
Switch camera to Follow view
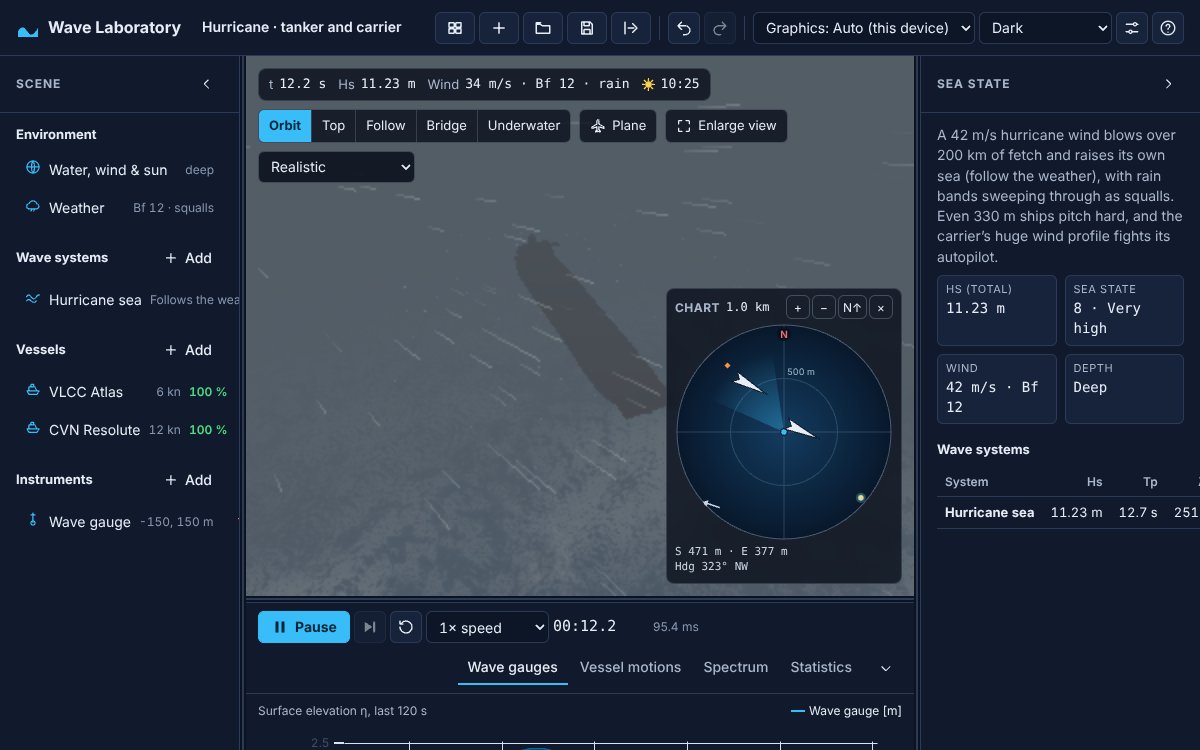(386, 126)
